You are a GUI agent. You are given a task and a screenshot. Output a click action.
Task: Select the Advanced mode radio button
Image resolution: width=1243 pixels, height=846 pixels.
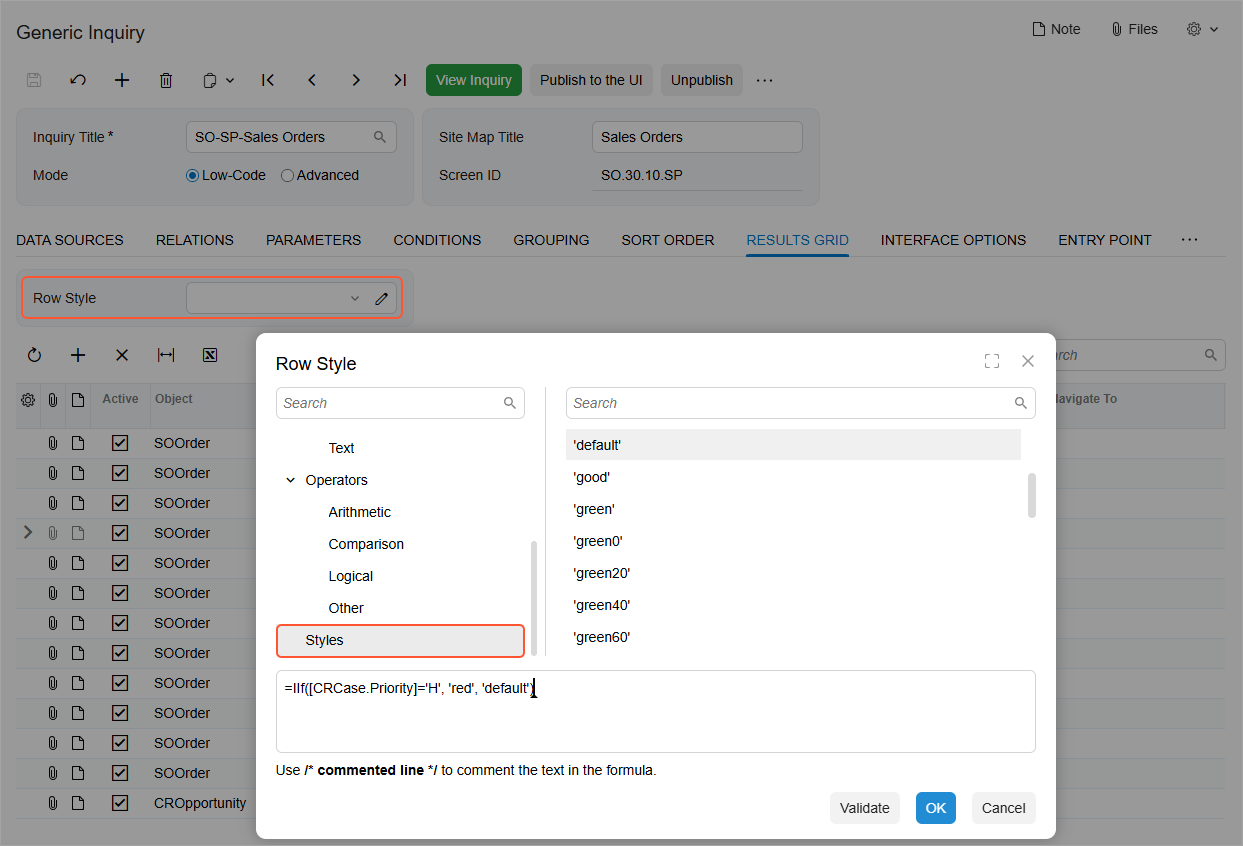pos(288,175)
